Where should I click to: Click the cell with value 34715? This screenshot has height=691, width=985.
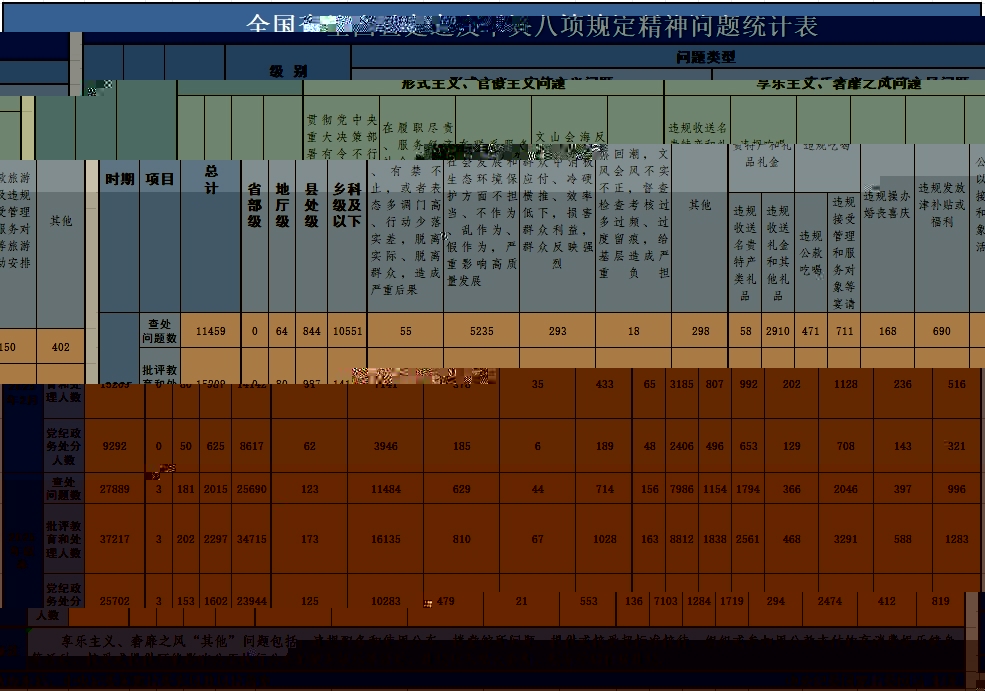pyautogui.click(x=252, y=539)
